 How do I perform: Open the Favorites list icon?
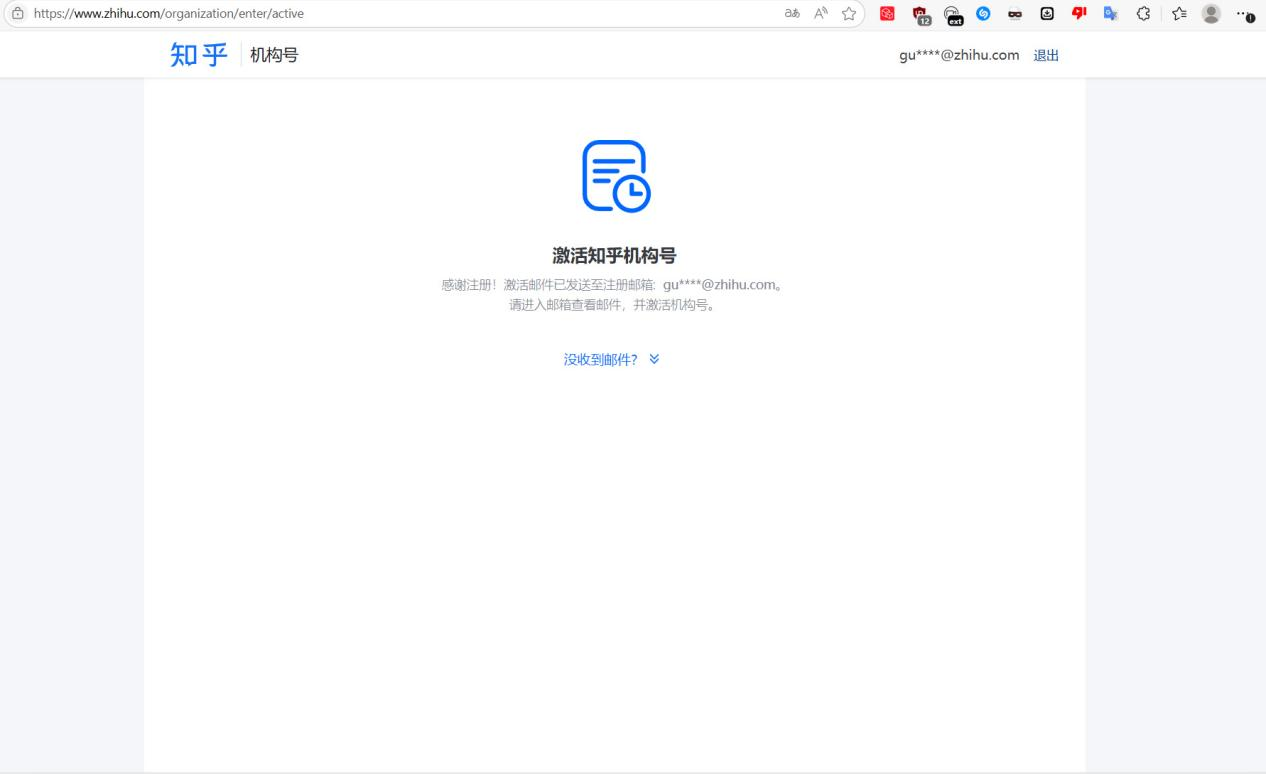(1179, 14)
